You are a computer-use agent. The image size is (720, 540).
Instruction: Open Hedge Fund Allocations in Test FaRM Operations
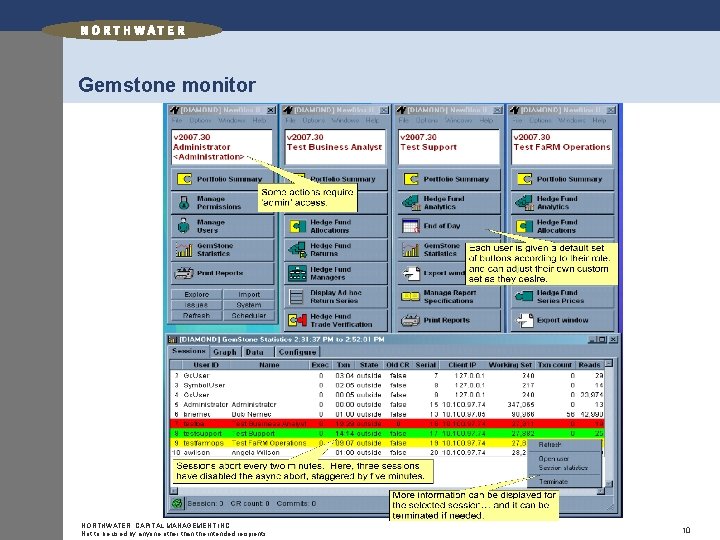(x=562, y=226)
